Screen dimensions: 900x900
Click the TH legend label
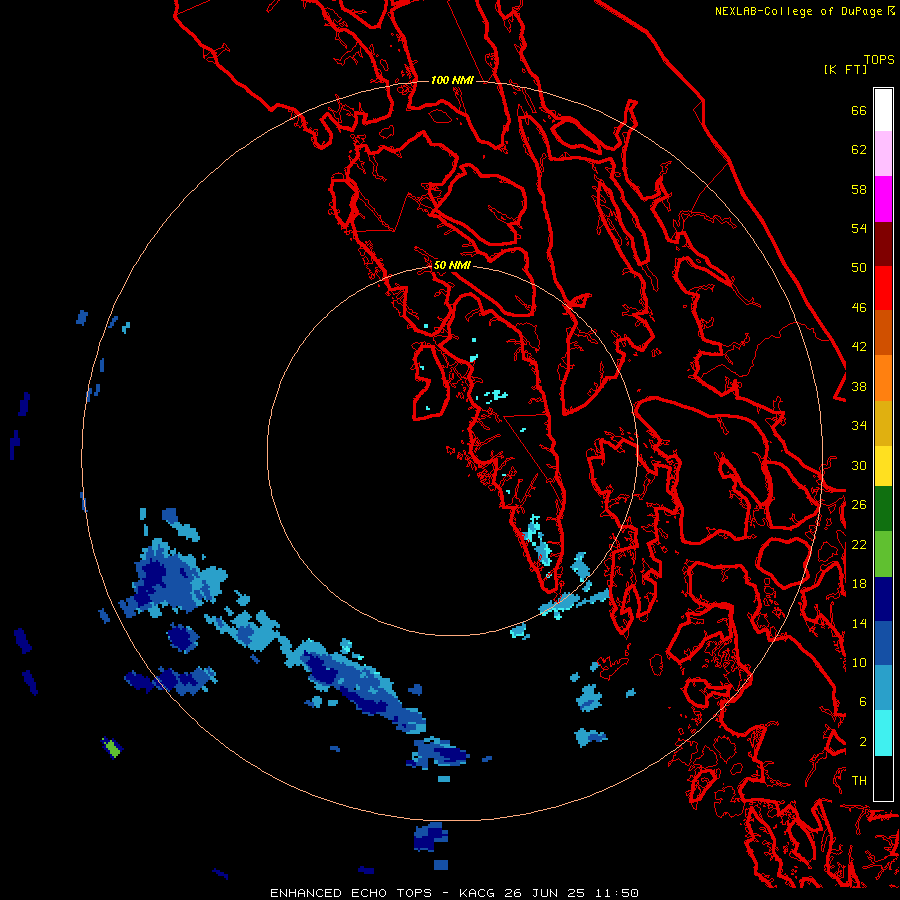(x=859, y=780)
